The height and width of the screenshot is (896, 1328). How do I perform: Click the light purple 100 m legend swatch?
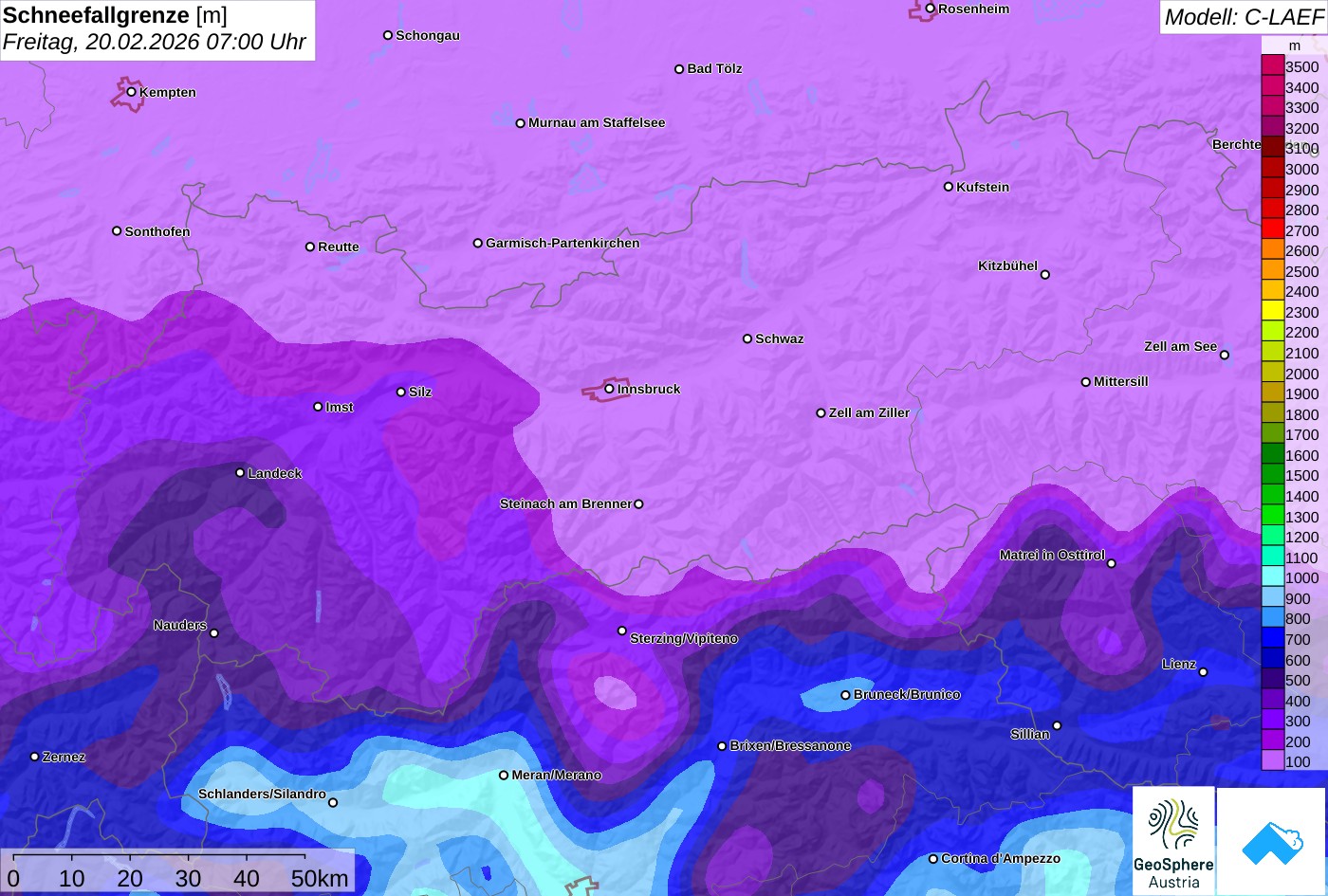(x=1273, y=760)
